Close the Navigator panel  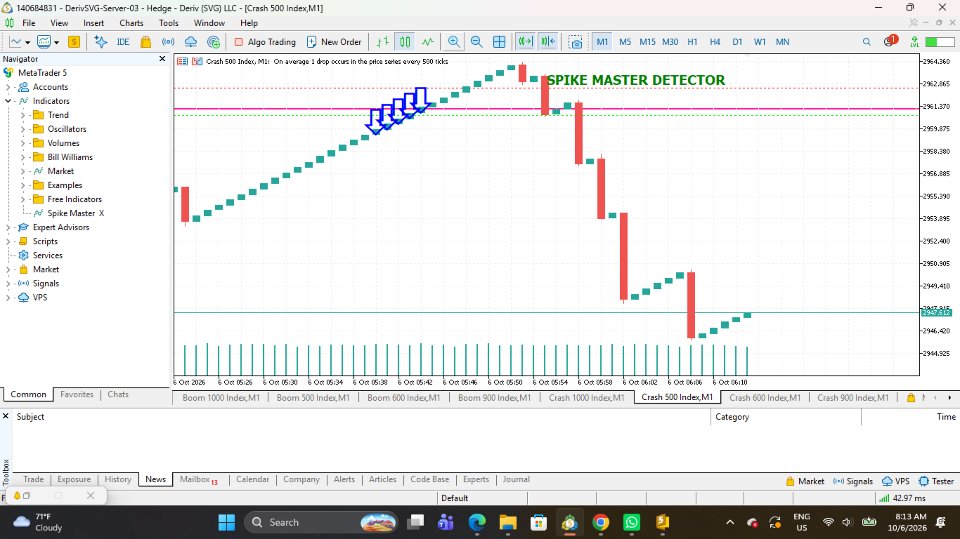[x=162, y=59]
